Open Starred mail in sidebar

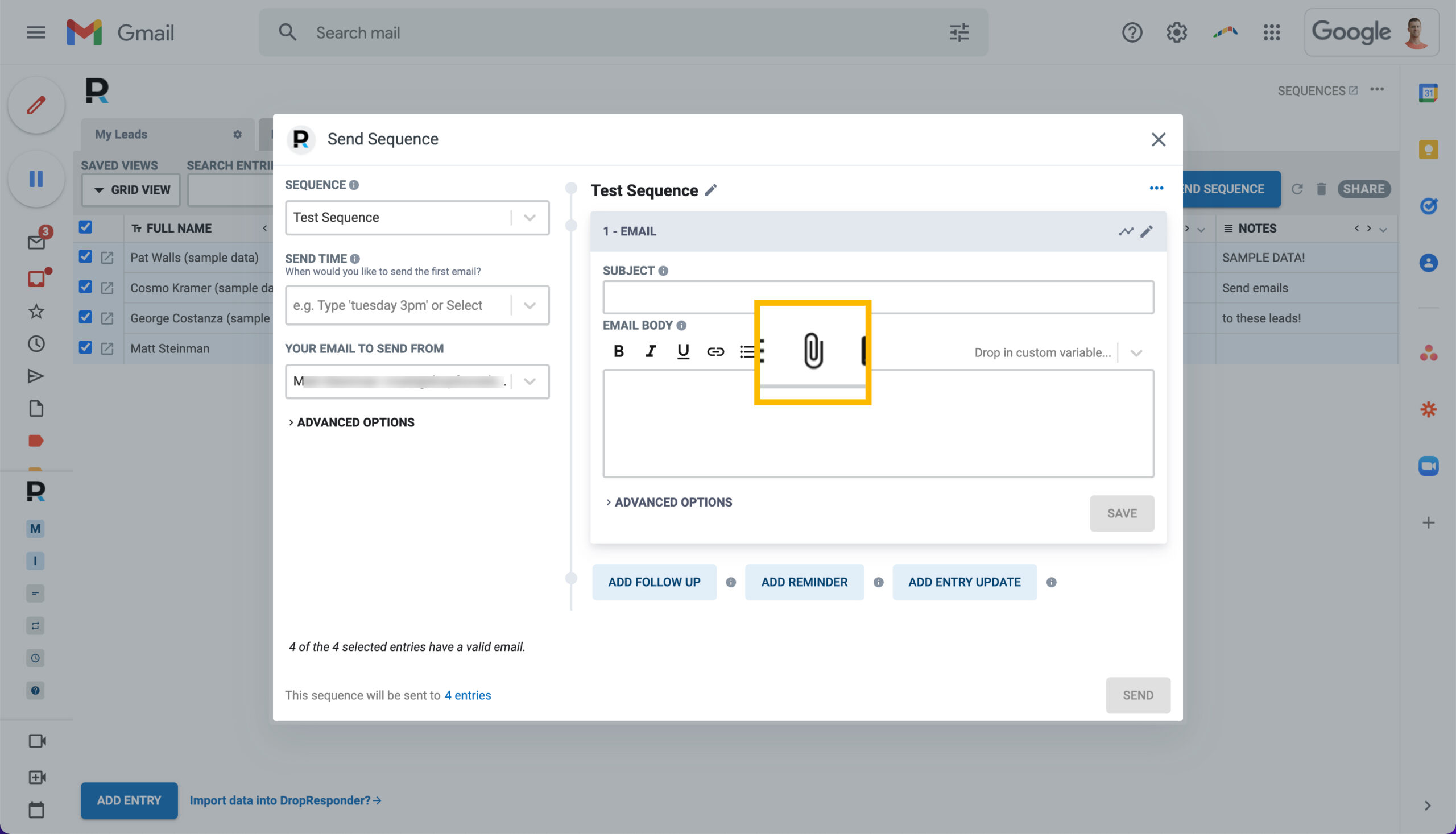click(36, 312)
